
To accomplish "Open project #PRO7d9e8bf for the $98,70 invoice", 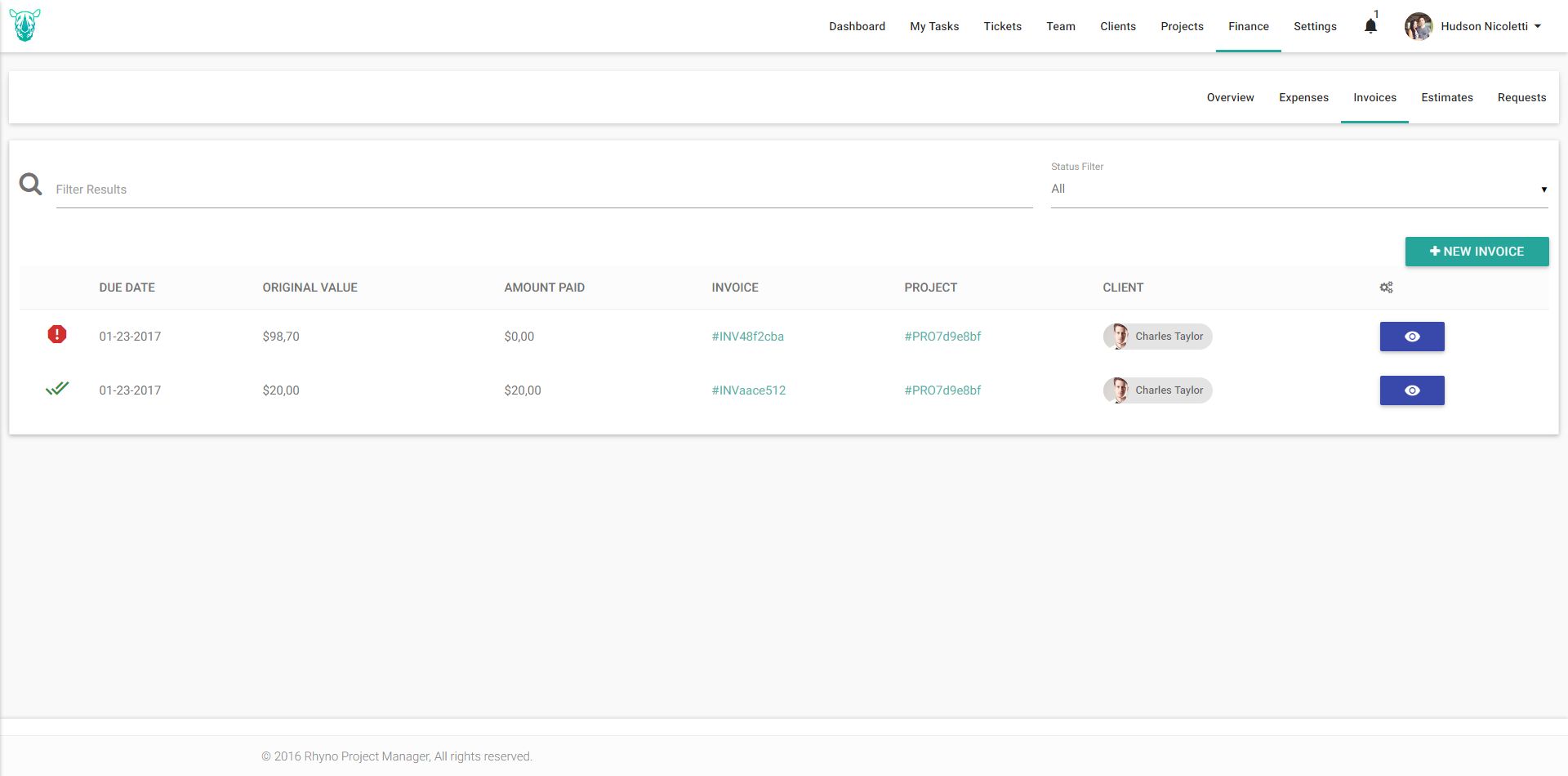I will click(942, 337).
